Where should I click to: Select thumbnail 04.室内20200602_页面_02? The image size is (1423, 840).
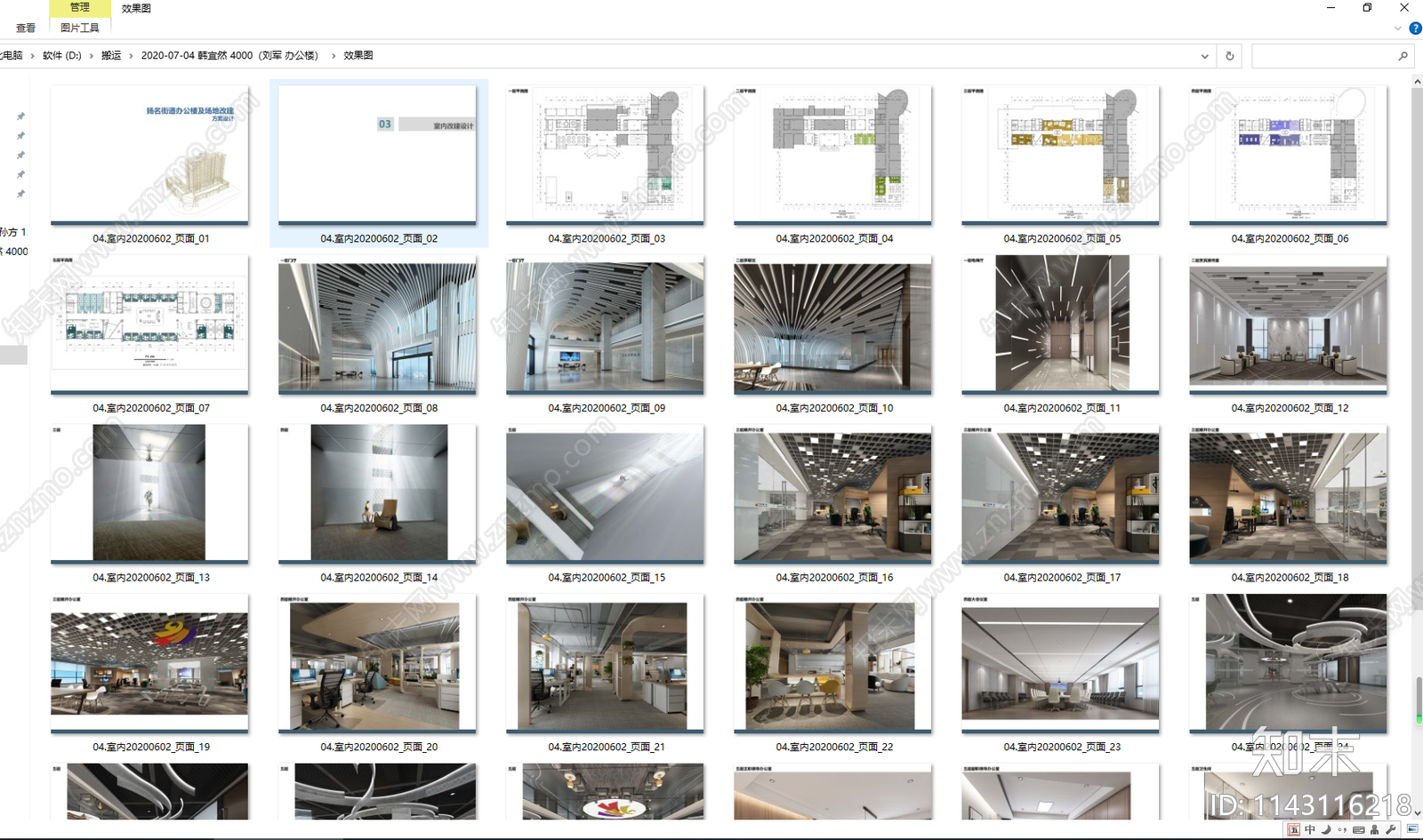pos(377,155)
